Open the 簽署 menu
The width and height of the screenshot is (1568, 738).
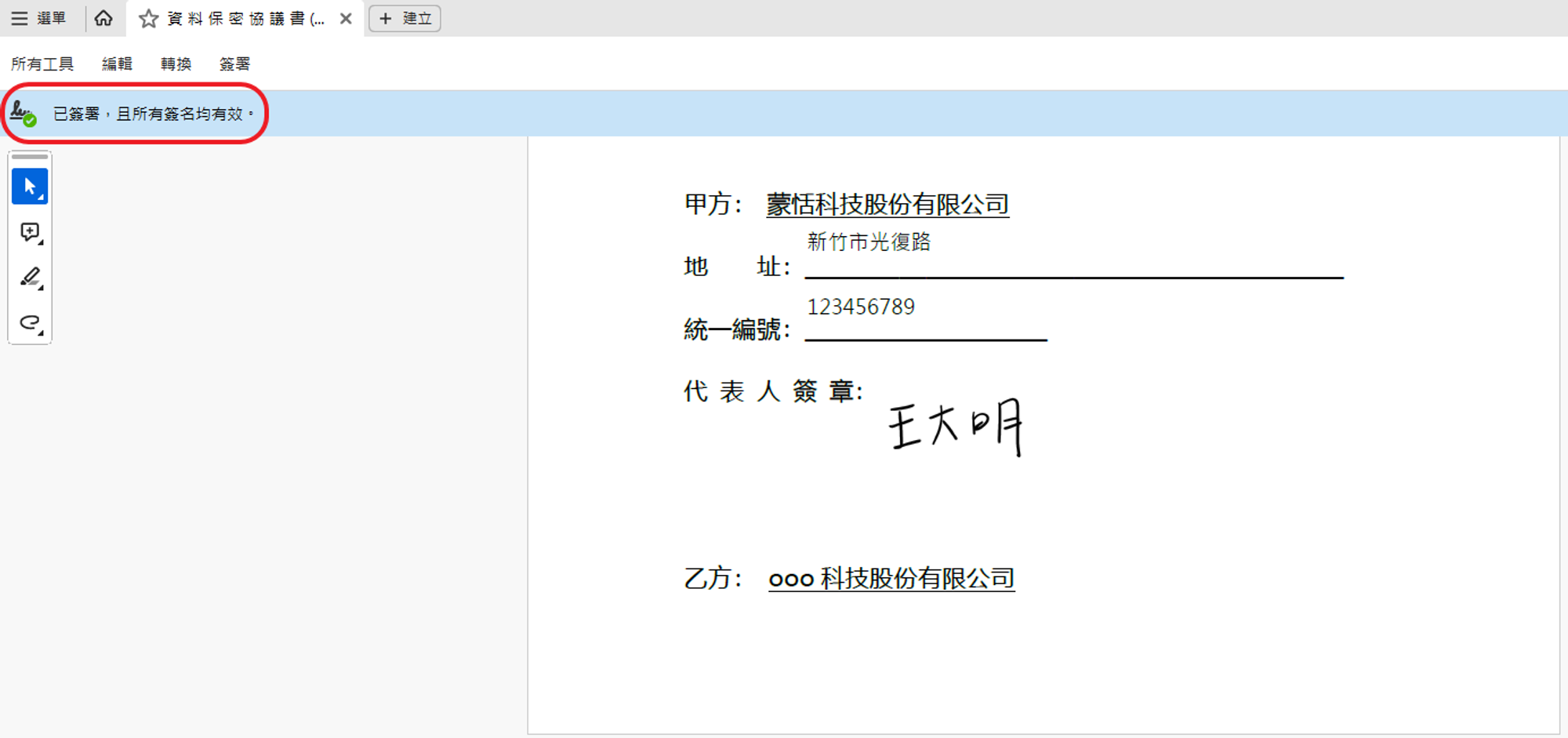click(x=234, y=64)
